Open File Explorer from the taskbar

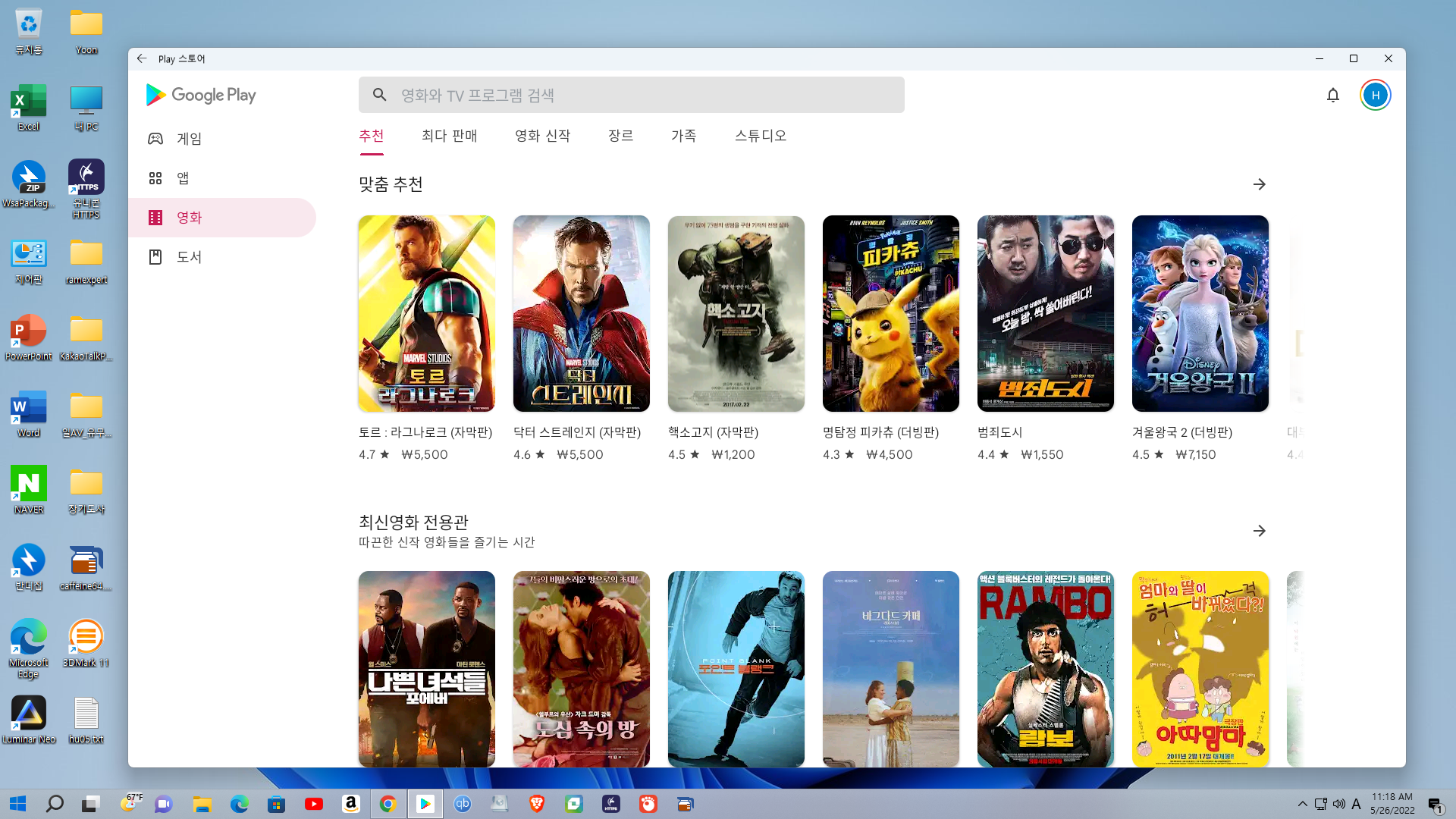coord(202,804)
